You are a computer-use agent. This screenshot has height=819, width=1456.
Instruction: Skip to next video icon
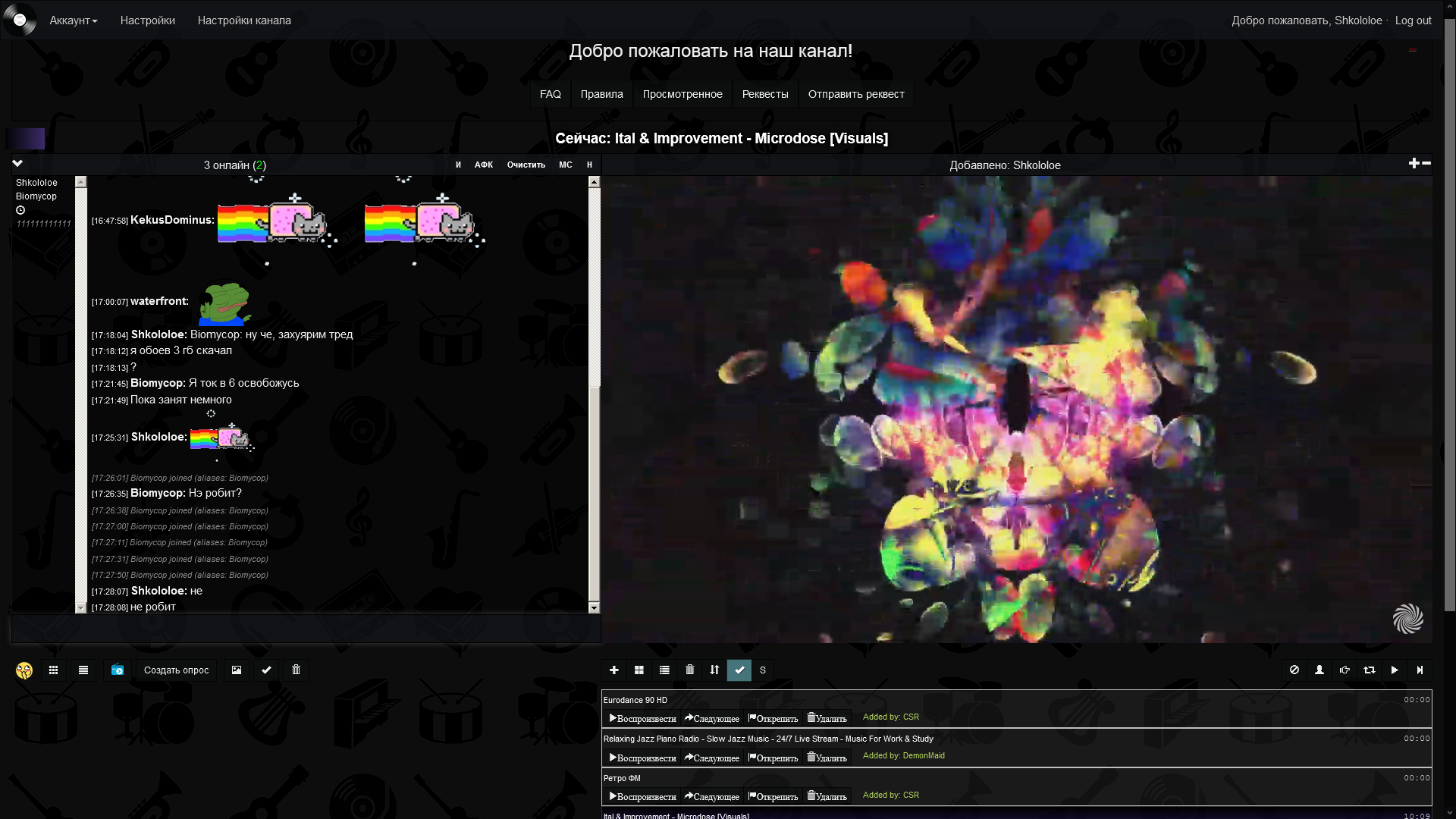(x=1420, y=670)
